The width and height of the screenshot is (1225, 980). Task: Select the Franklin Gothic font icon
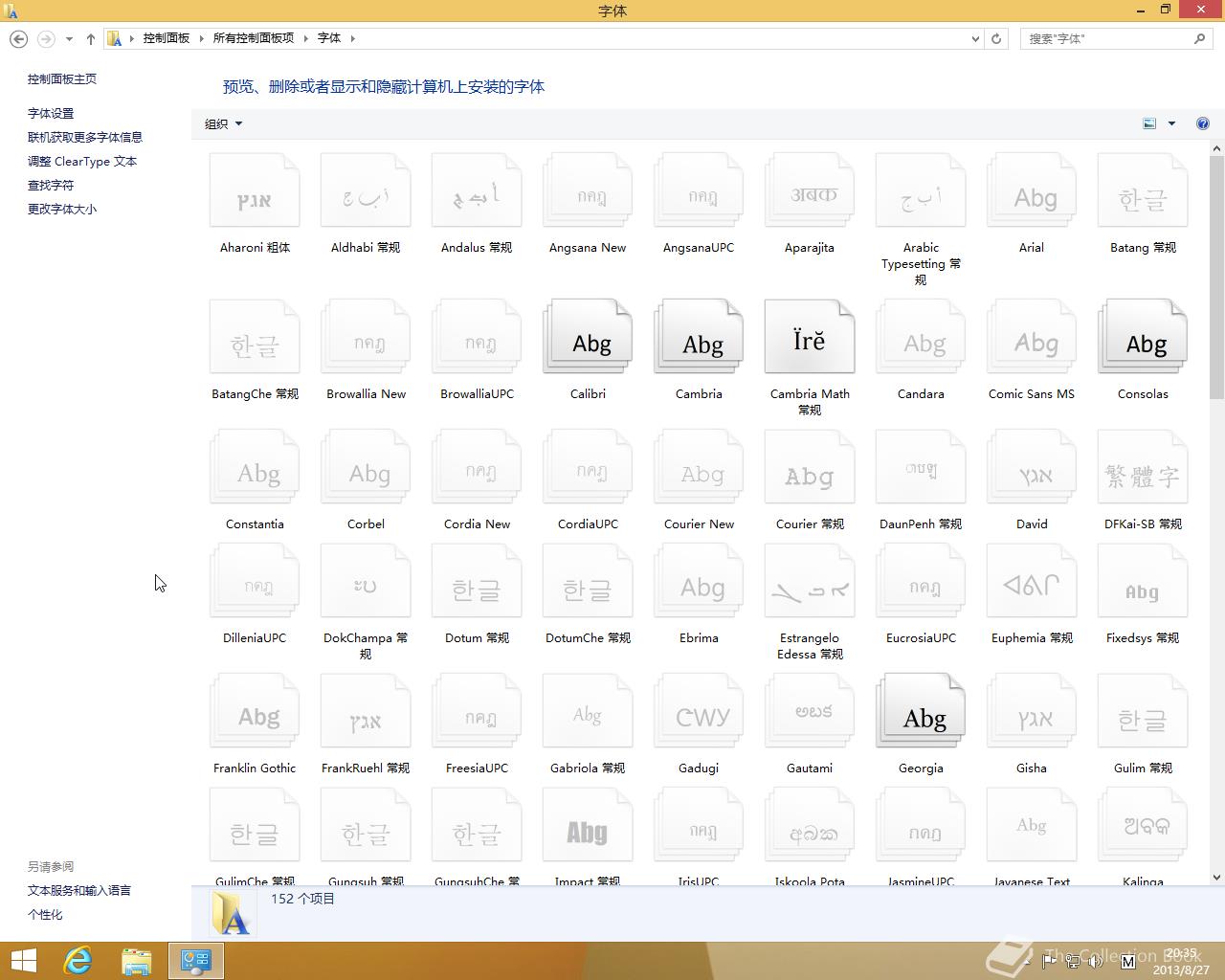point(255,711)
